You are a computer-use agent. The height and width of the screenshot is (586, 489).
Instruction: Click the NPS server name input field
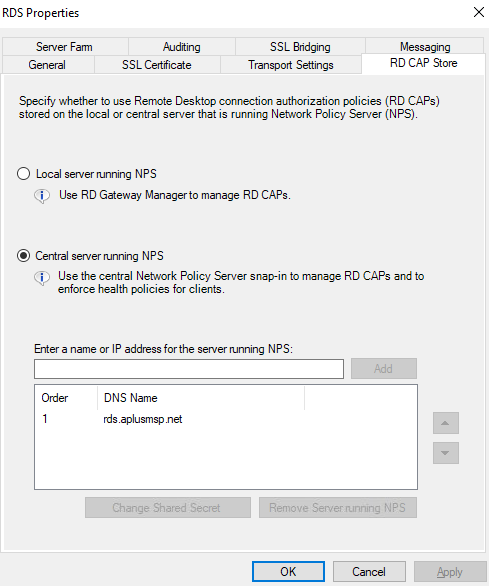(x=189, y=369)
